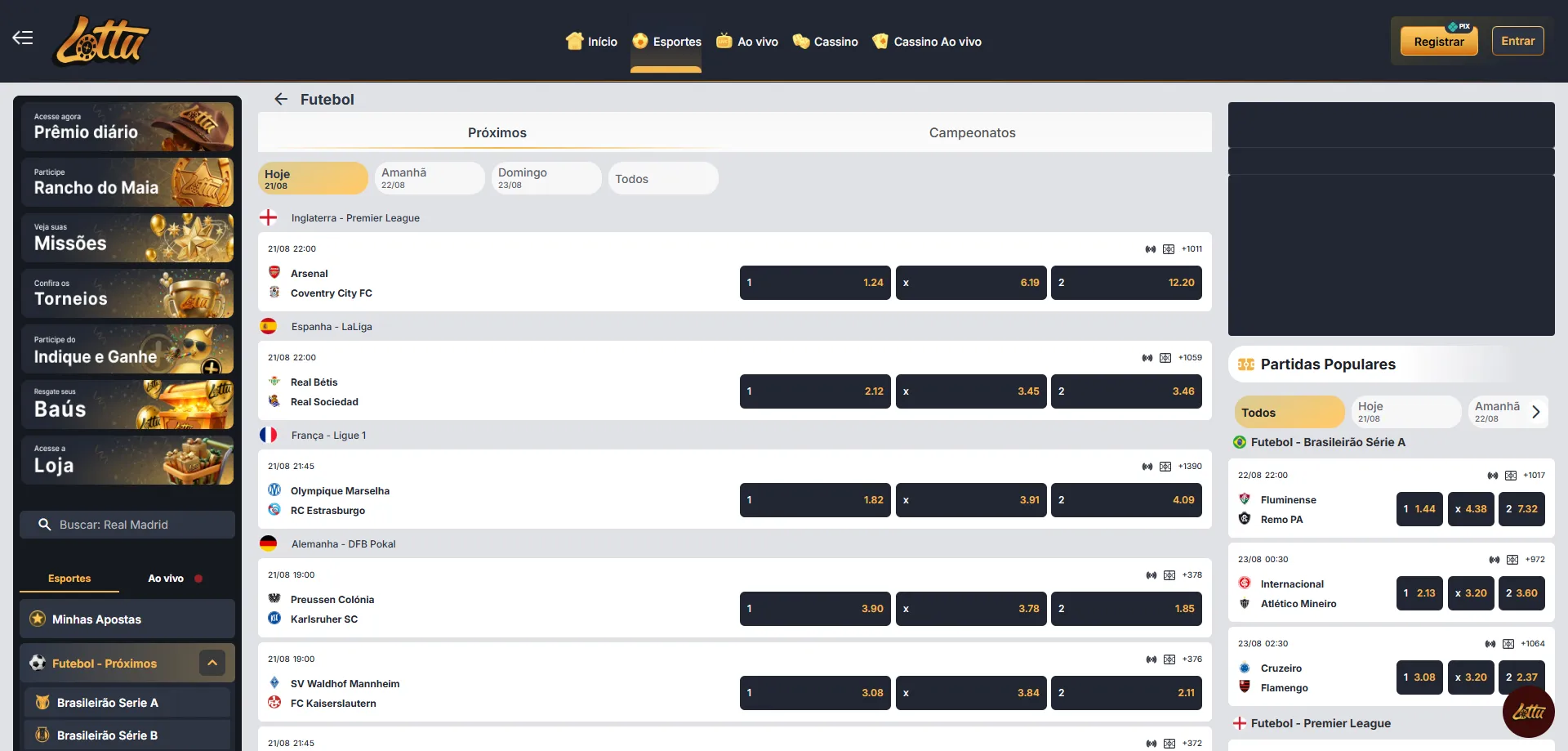The width and height of the screenshot is (1568, 751).
Task: Open the Ao vivo top menu item
Action: click(747, 42)
